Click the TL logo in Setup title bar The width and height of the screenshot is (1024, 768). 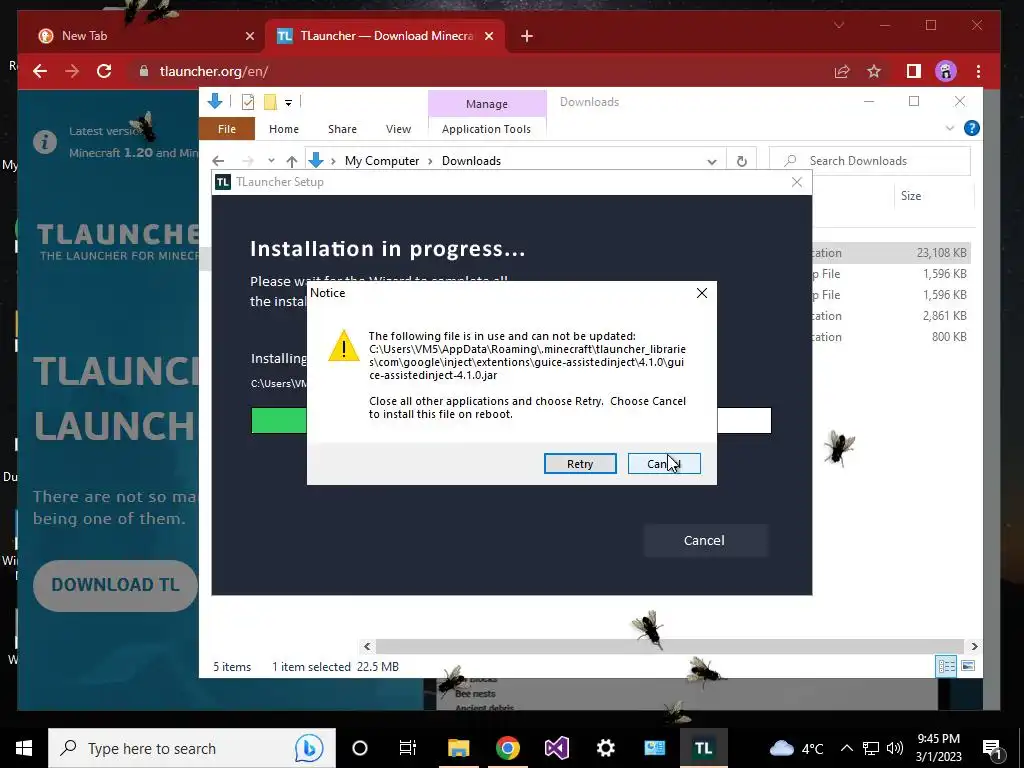[x=223, y=182]
